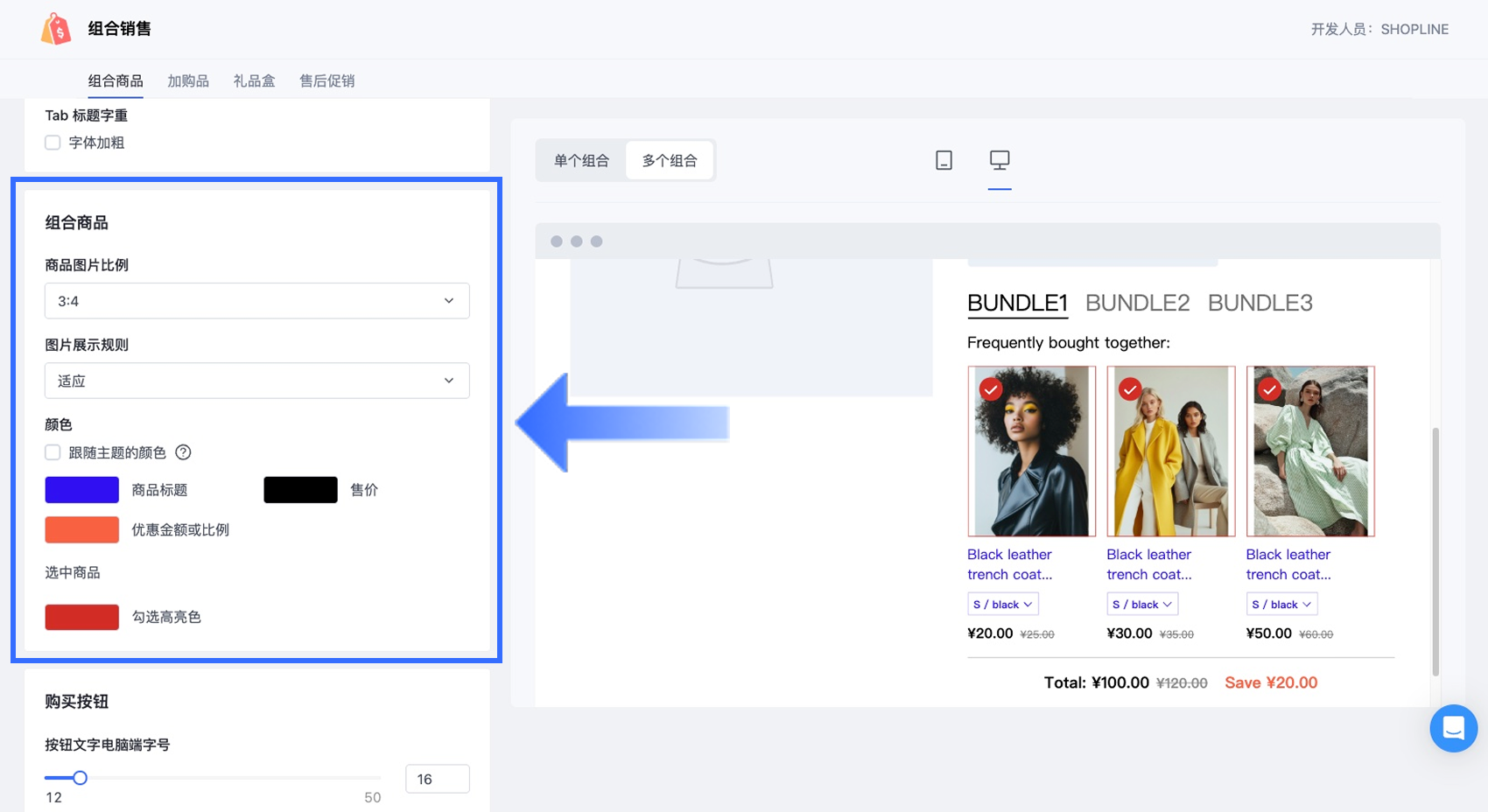Viewport: 1488px width, 812px height.
Task: Click first product title Black leather trench coat
Action: pos(1010,564)
